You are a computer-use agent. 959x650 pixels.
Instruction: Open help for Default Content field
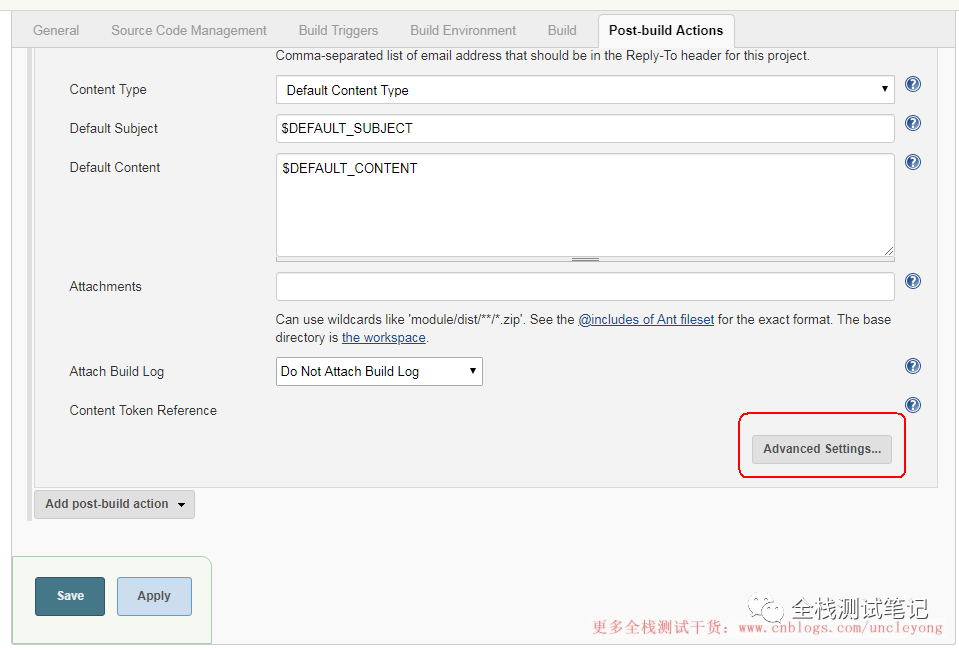(913, 162)
